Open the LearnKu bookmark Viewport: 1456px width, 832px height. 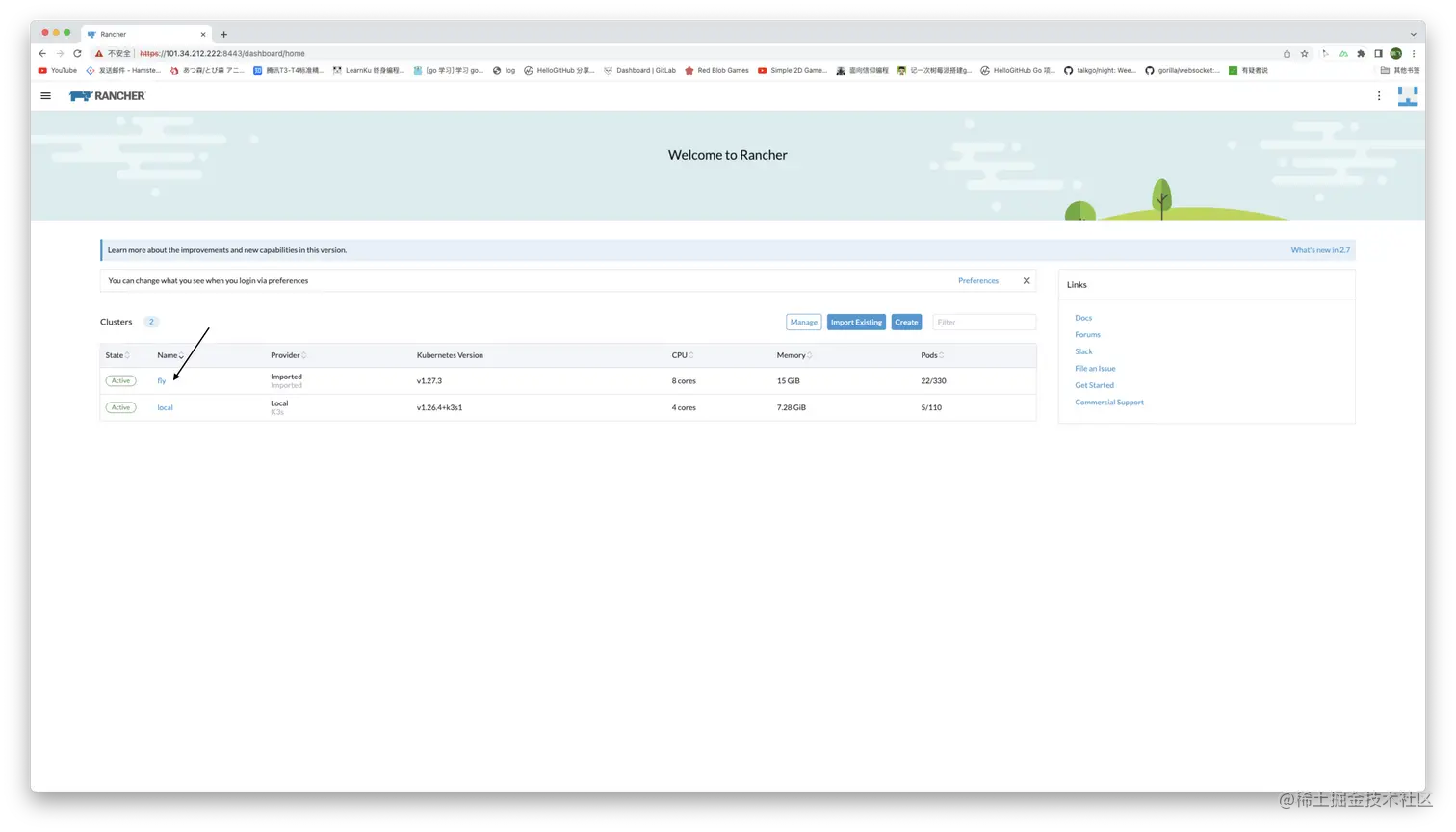coord(368,70)
